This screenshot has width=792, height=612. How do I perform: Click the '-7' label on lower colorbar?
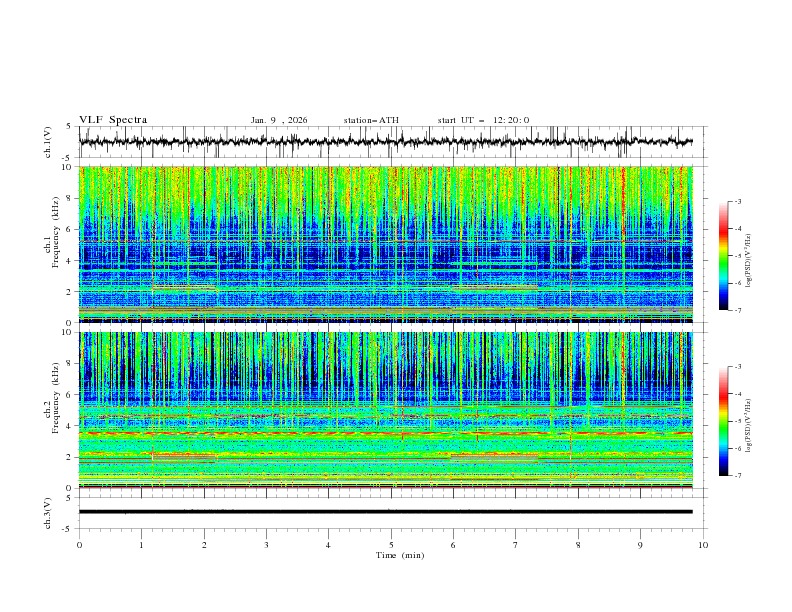click(737, 476)
